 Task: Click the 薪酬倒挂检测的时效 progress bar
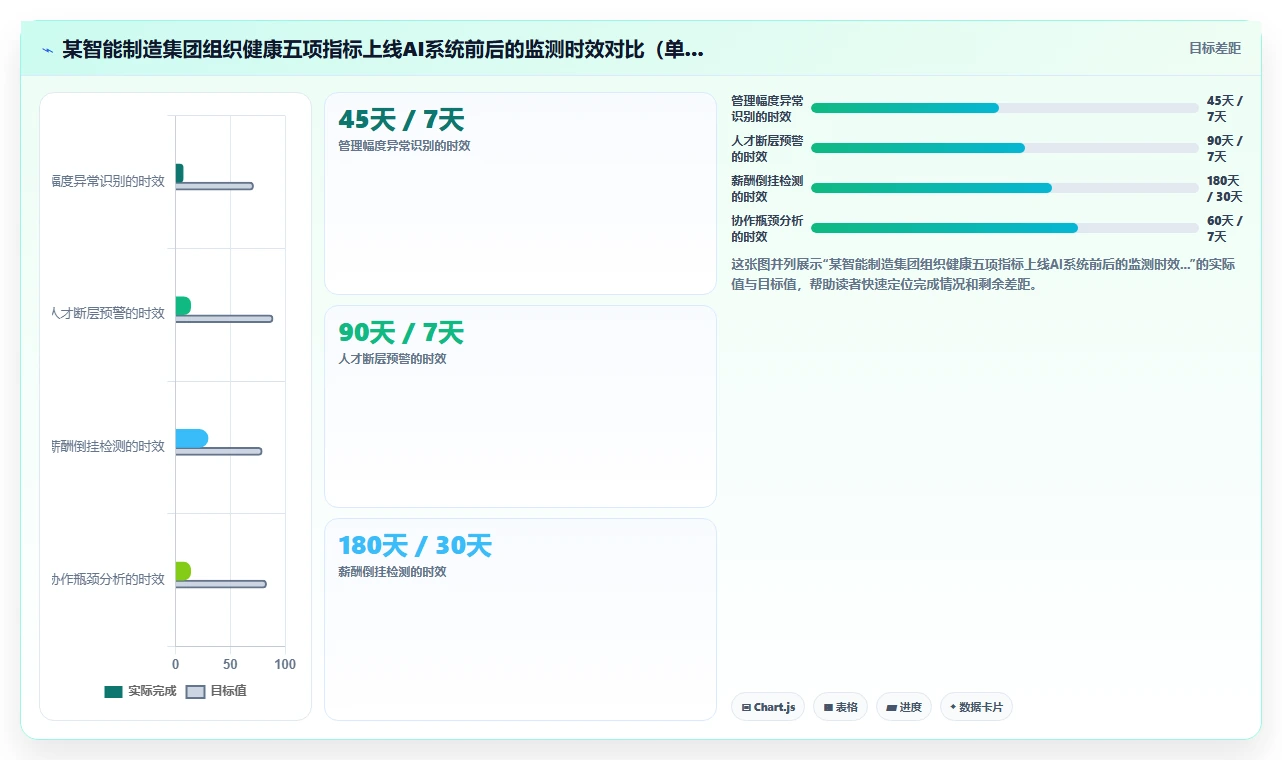pyautogui.click(x=1004, y=188)
